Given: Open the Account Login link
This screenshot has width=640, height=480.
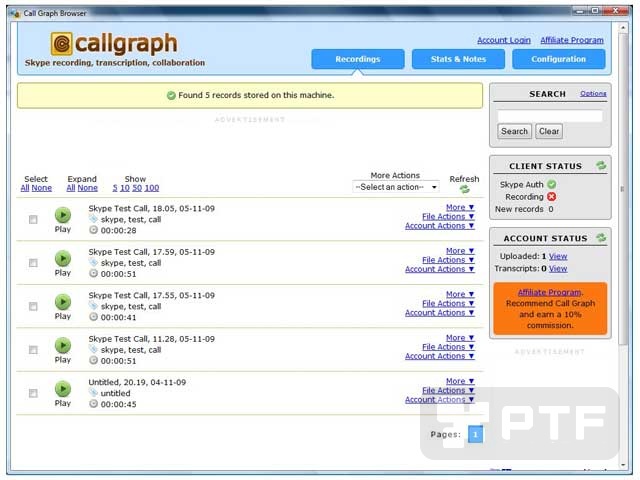Looking at the screenshot, I should pos(504,40).
